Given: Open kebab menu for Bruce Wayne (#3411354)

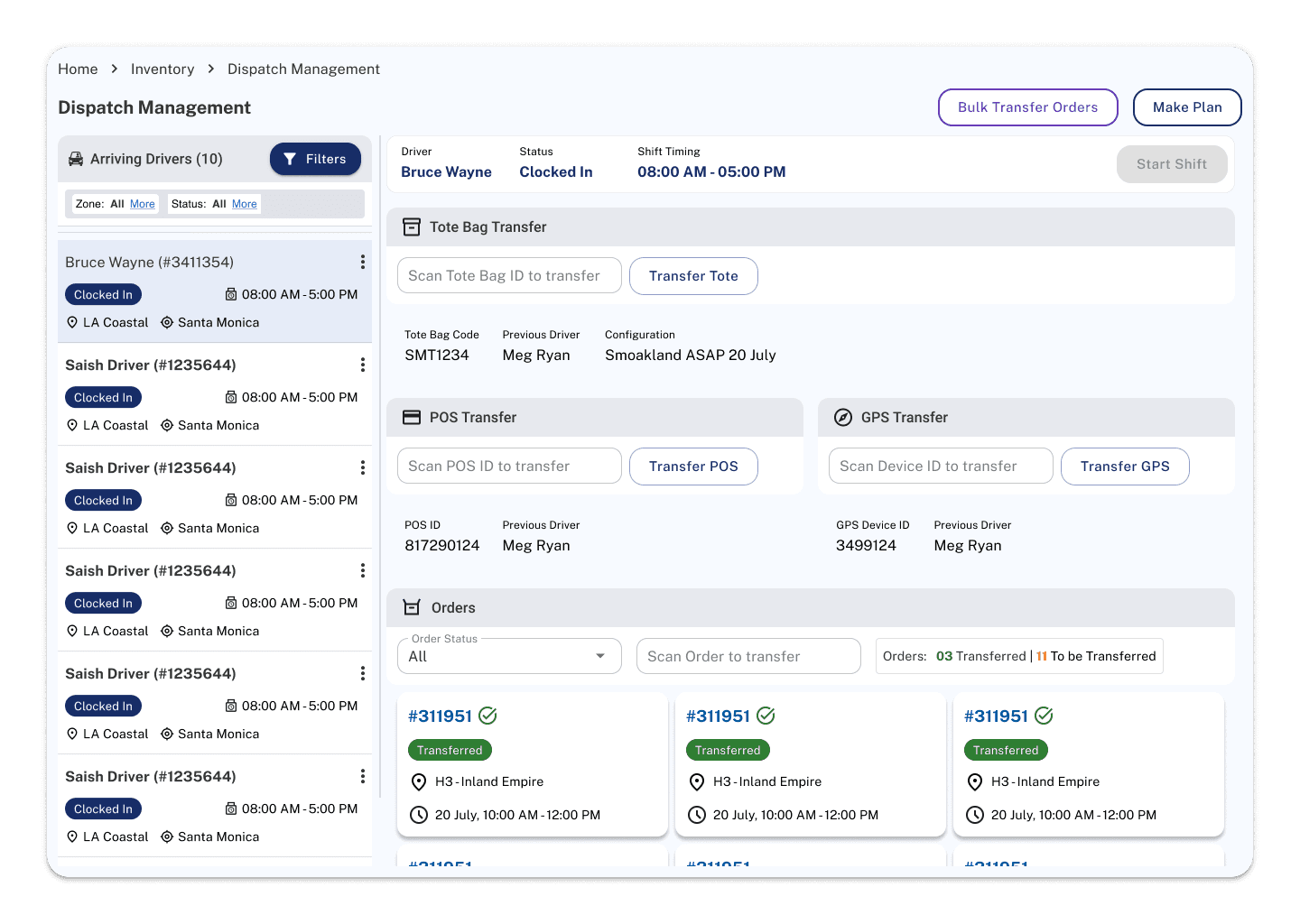Looking at the screenshot, I should [x=363, y=262].
